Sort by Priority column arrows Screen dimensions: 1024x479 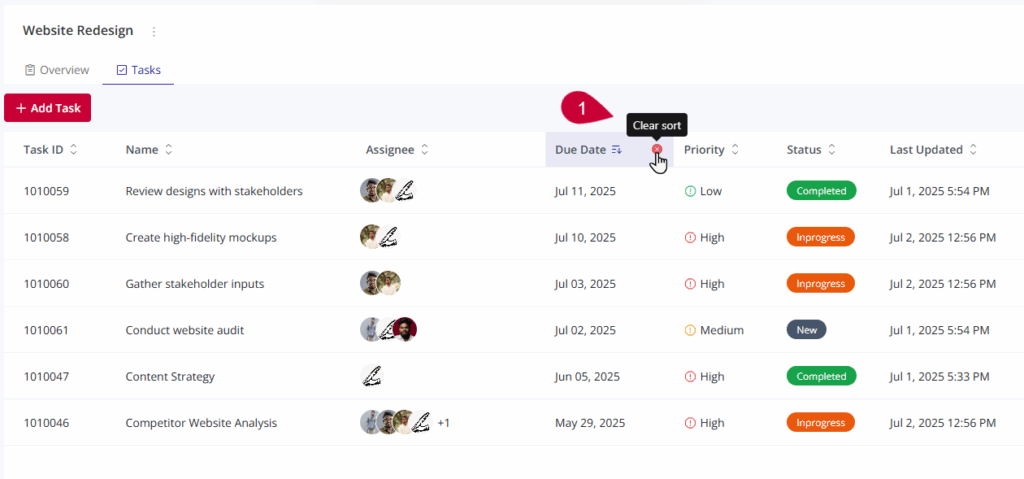tap(735, 150)
